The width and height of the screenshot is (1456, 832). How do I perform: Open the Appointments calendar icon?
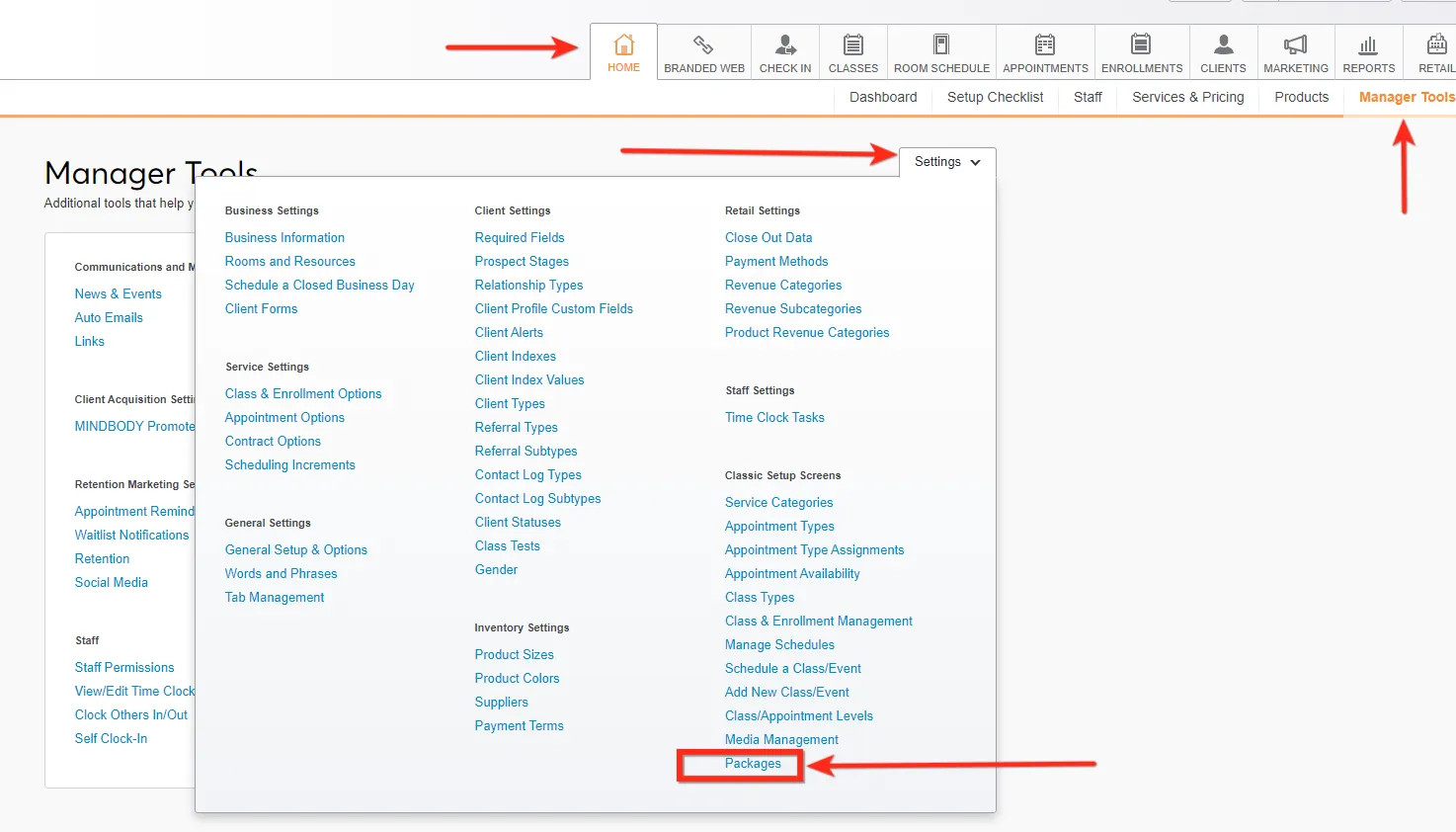1045,44
